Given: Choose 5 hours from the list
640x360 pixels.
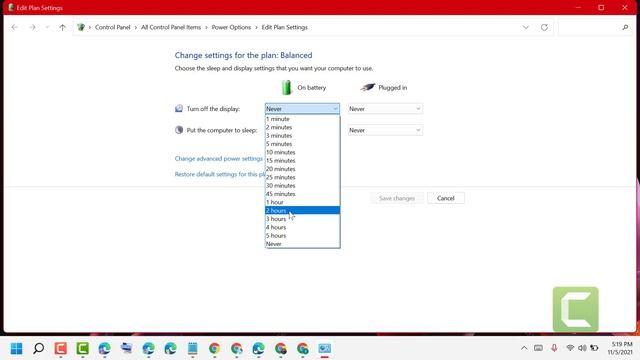Looking at the screenshot, I should pos(302,236).
